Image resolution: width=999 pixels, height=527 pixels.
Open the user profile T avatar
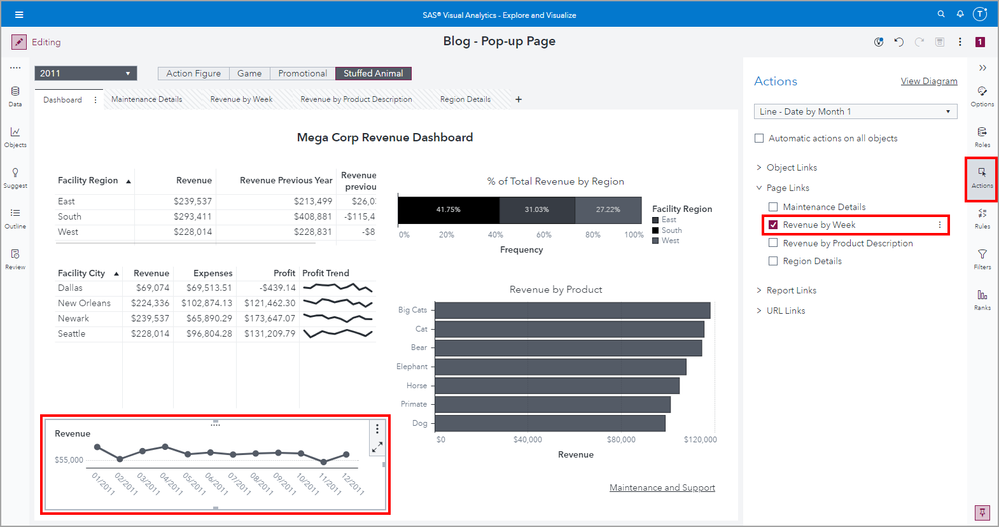980,14
